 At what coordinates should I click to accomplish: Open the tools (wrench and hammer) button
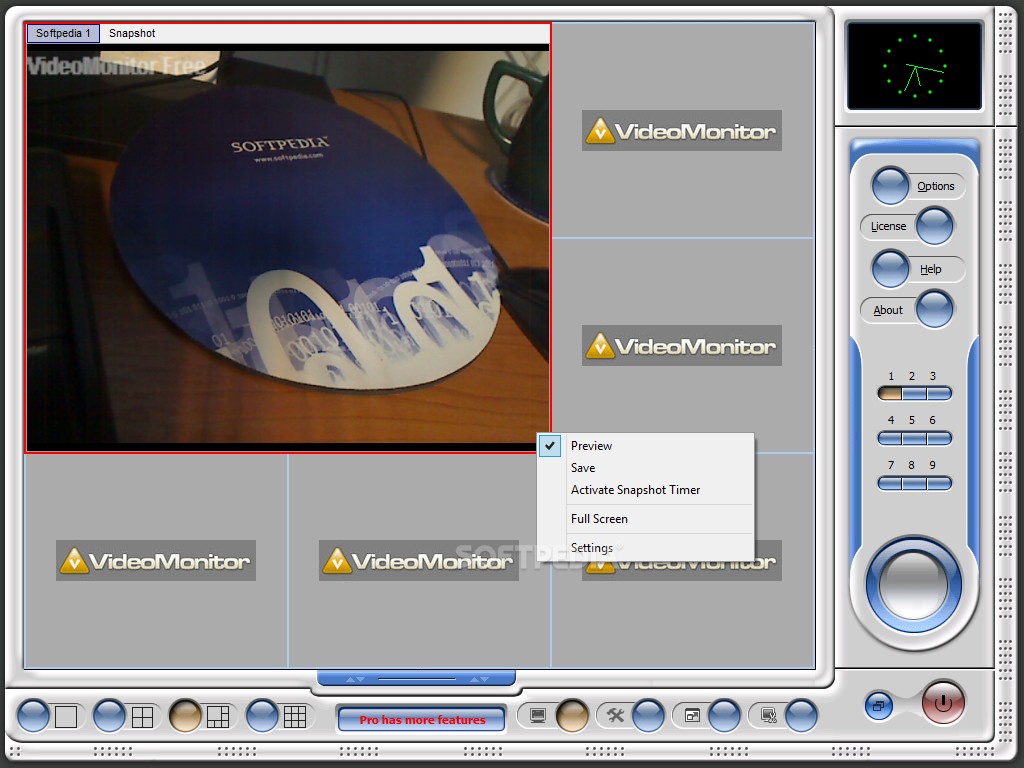click(x=648, y=716)
